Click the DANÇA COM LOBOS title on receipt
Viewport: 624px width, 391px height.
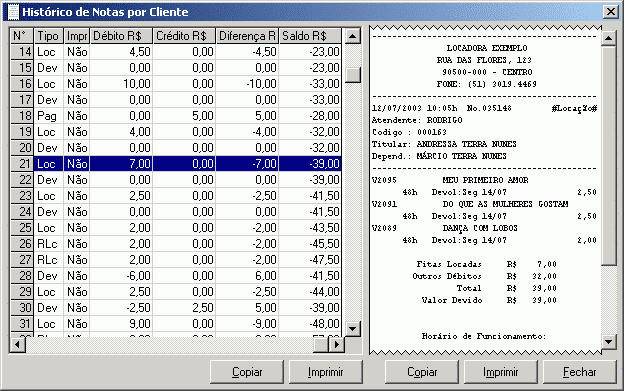coord(480,228)
